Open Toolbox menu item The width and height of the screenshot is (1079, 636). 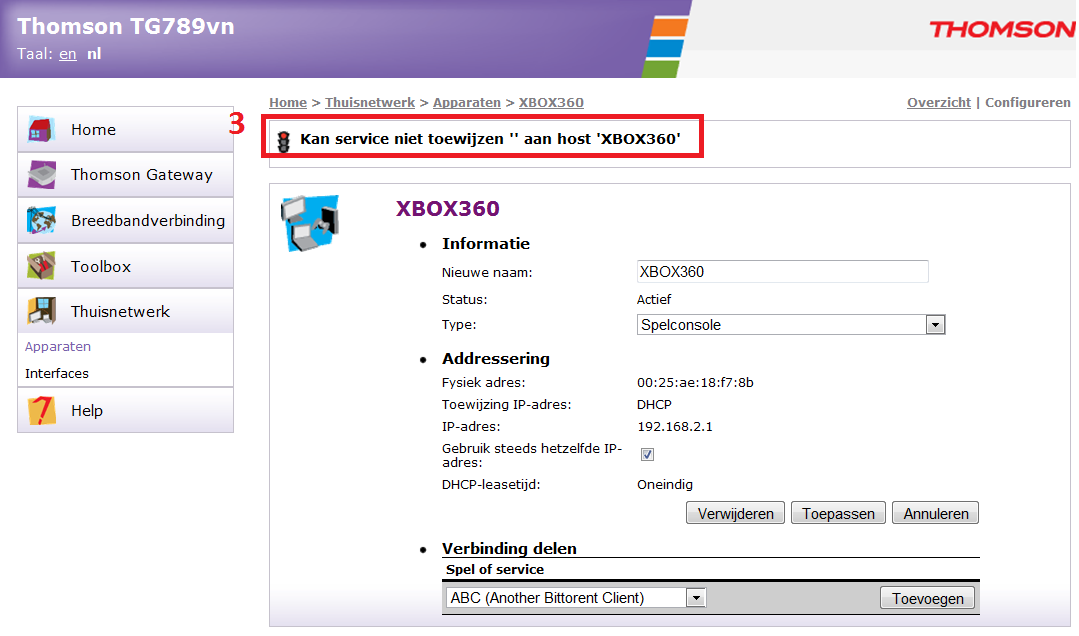(125, 266)
